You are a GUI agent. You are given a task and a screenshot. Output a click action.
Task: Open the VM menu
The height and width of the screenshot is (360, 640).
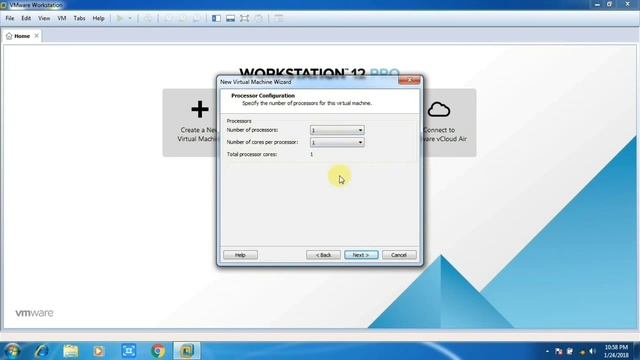(x=62, y=18)
